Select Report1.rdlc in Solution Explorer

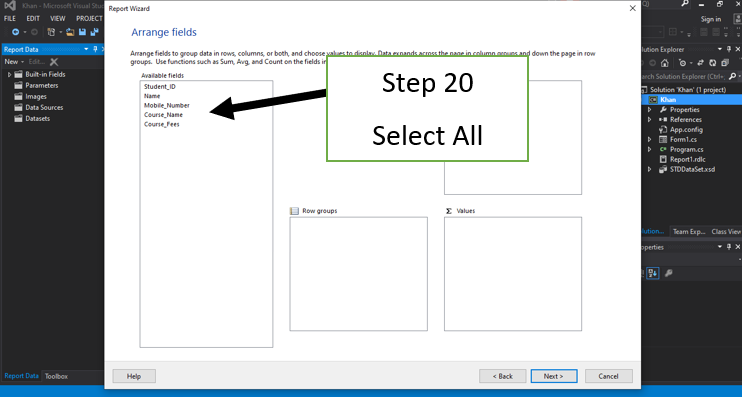(x=682, y=159)
